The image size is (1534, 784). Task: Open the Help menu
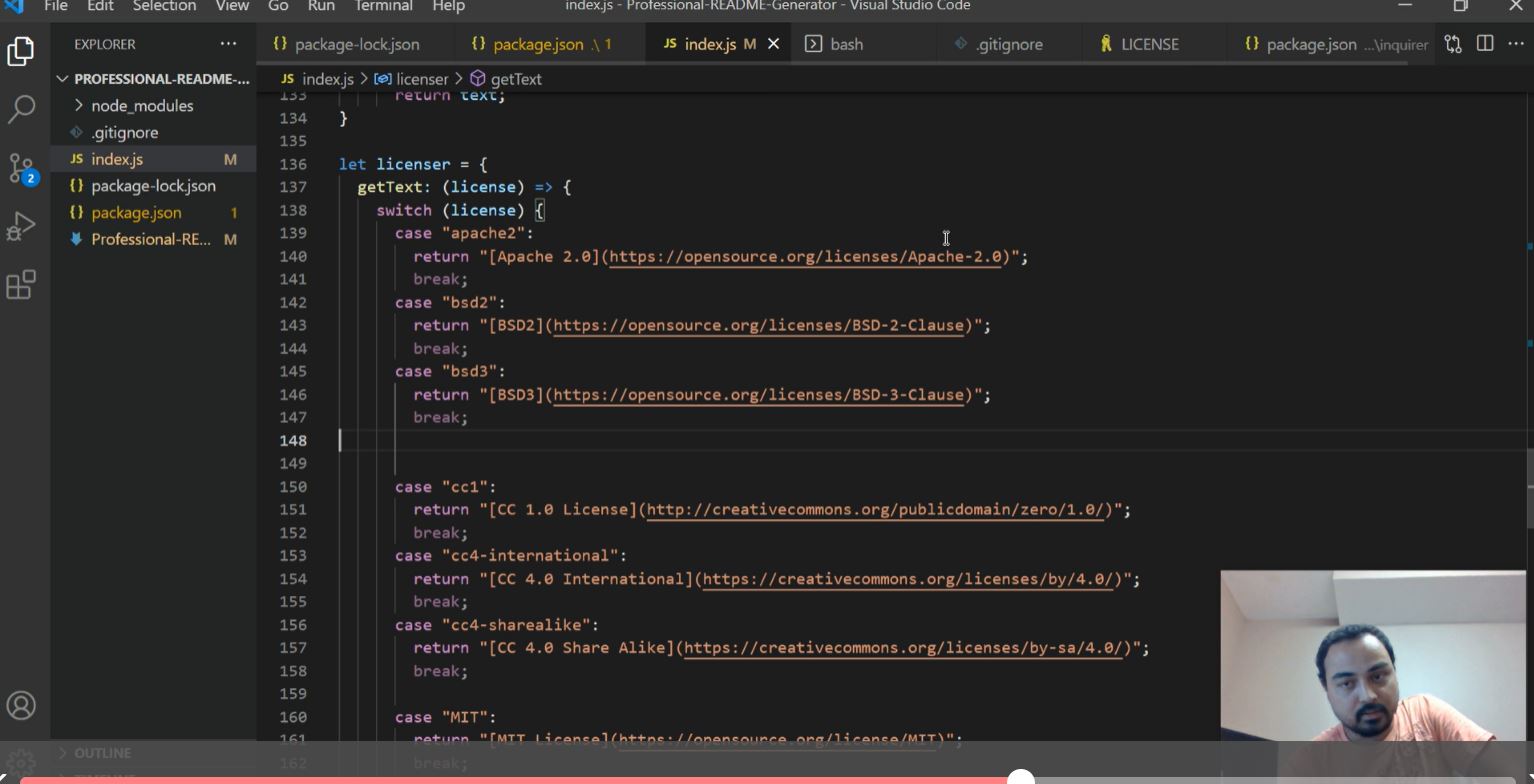(448, 6)
